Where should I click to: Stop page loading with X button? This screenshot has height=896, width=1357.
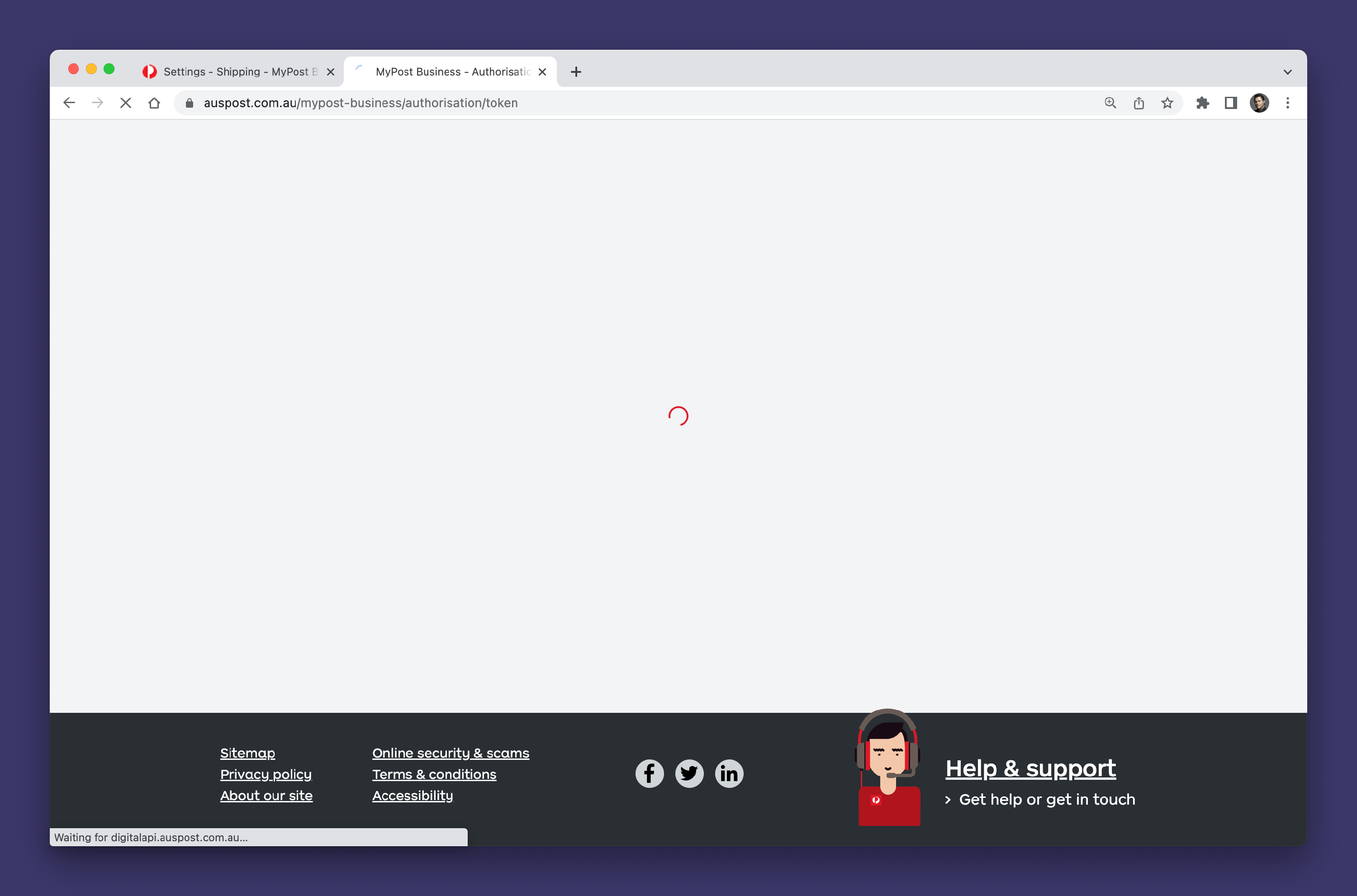(126, 103)
